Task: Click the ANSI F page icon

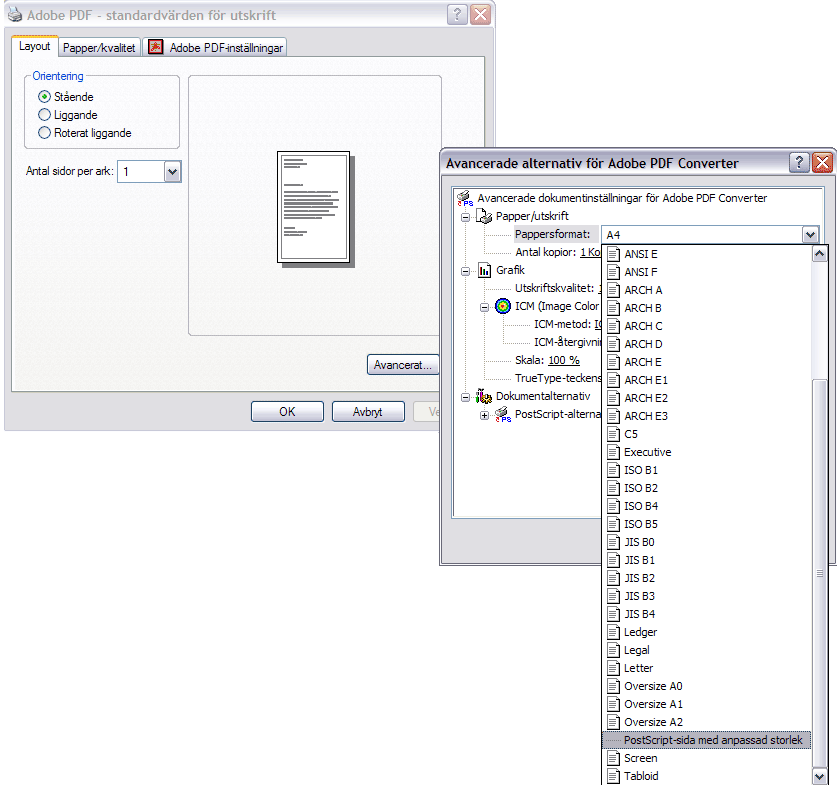Action: (x=614, y=272)
